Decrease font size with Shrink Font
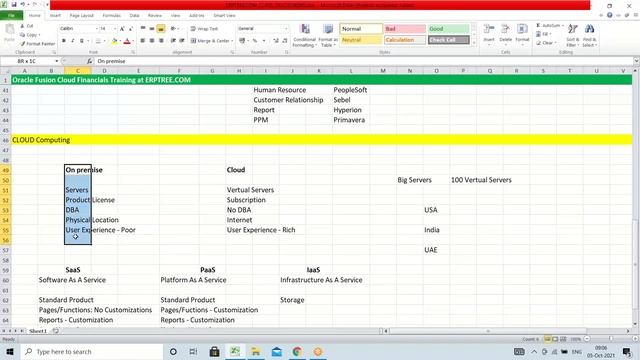 point(131,29)
